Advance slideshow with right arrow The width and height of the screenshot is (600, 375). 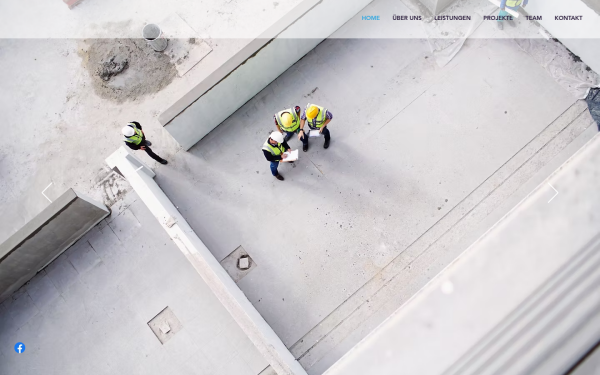(553, 192)
